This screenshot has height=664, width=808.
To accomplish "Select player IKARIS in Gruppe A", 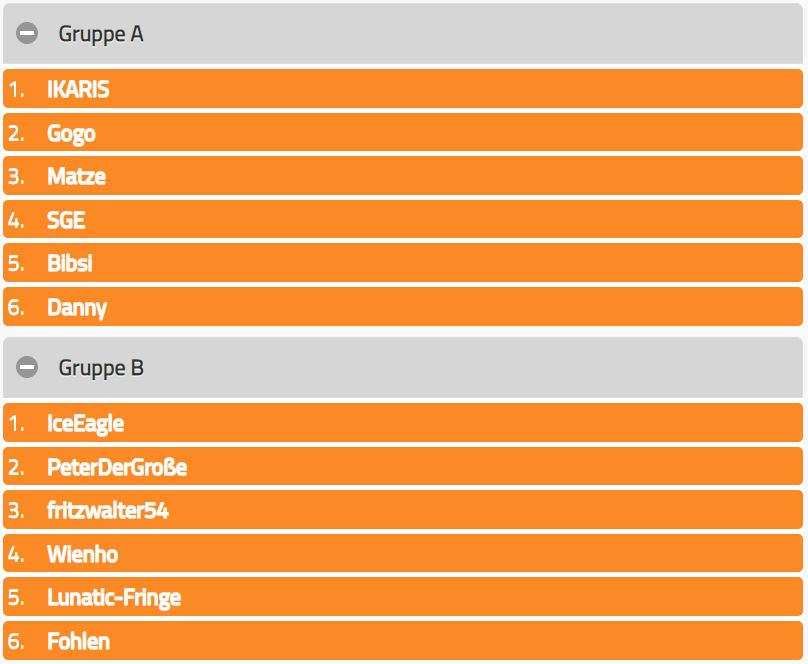I will tap(78, 90).
